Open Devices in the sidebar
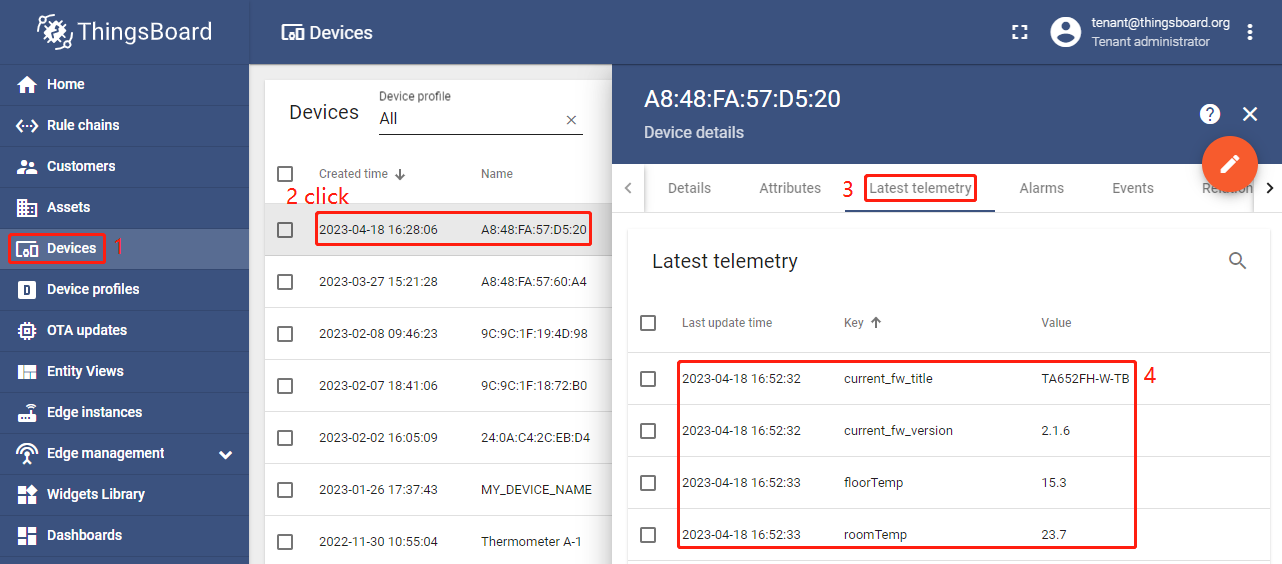 (x=124, y=249)
